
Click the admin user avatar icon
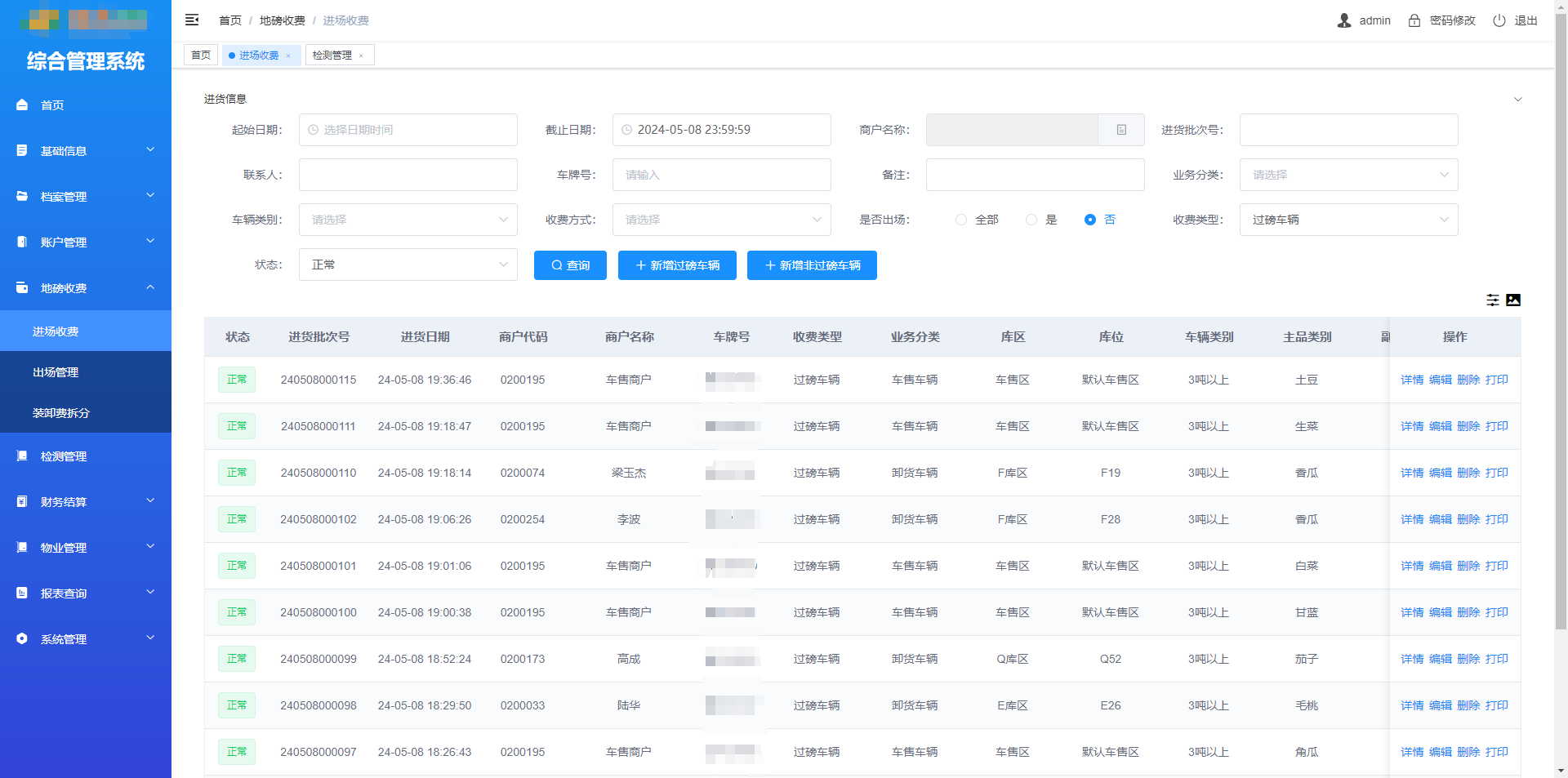click(x=1344, y=20)
